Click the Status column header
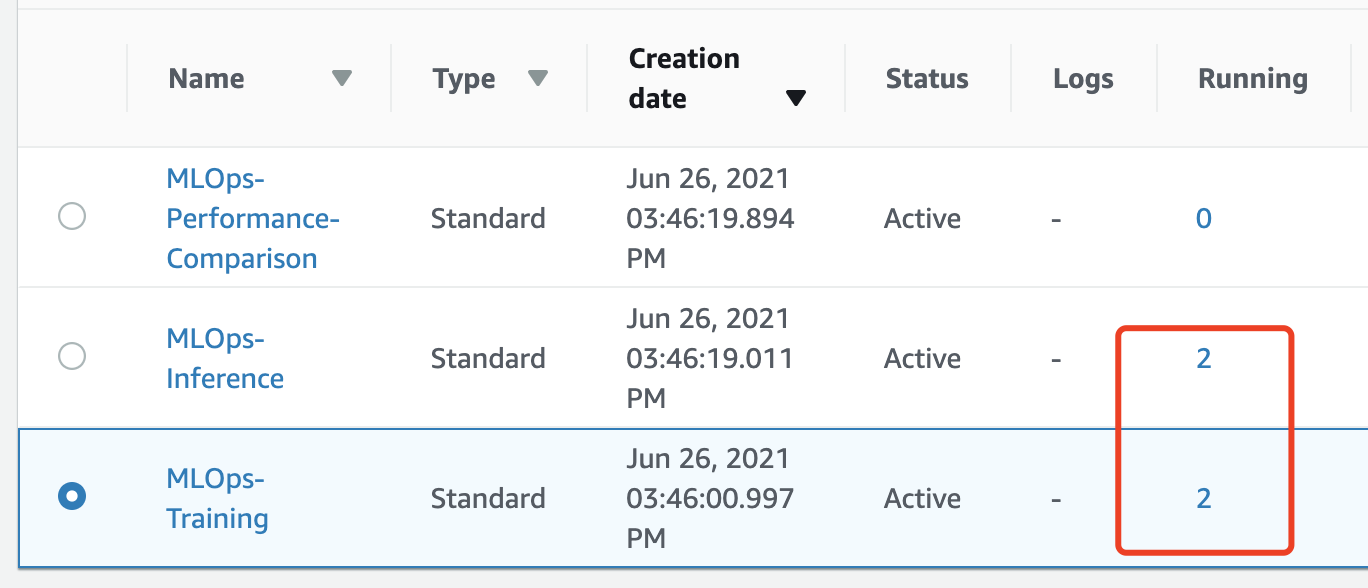 coord(927,78)
